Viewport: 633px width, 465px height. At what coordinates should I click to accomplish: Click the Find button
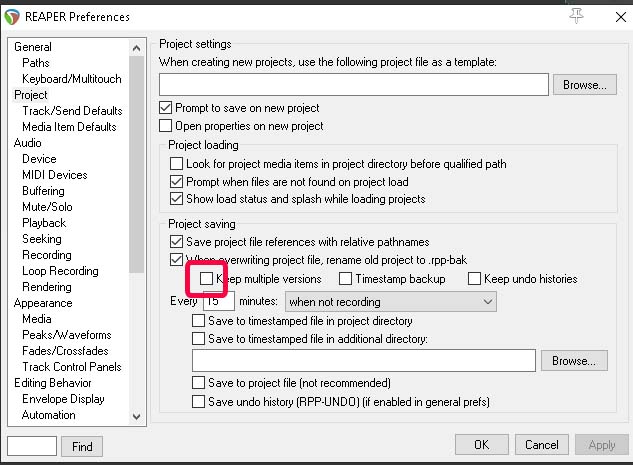coord(82,446)
